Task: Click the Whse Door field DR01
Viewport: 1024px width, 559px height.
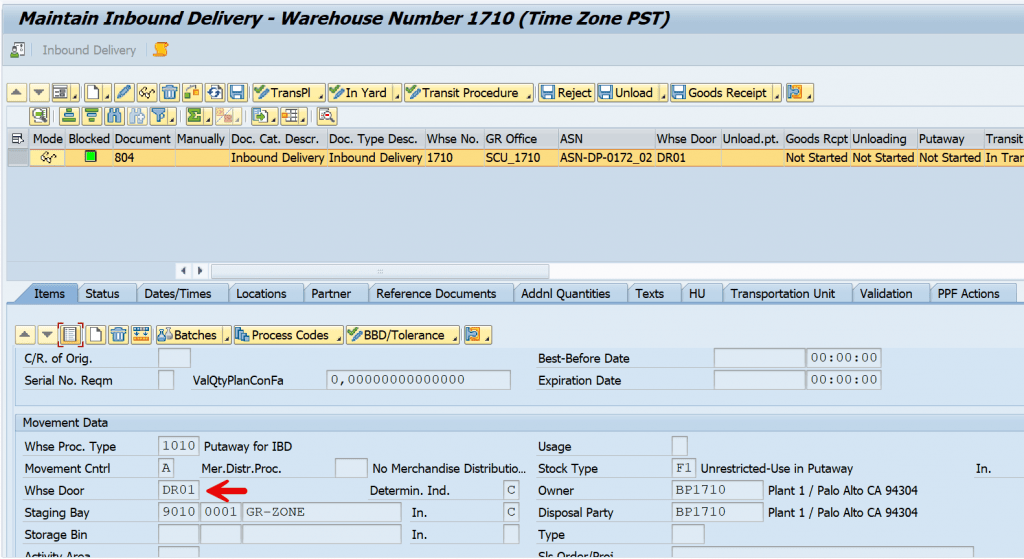Action: tap(178, 490)
